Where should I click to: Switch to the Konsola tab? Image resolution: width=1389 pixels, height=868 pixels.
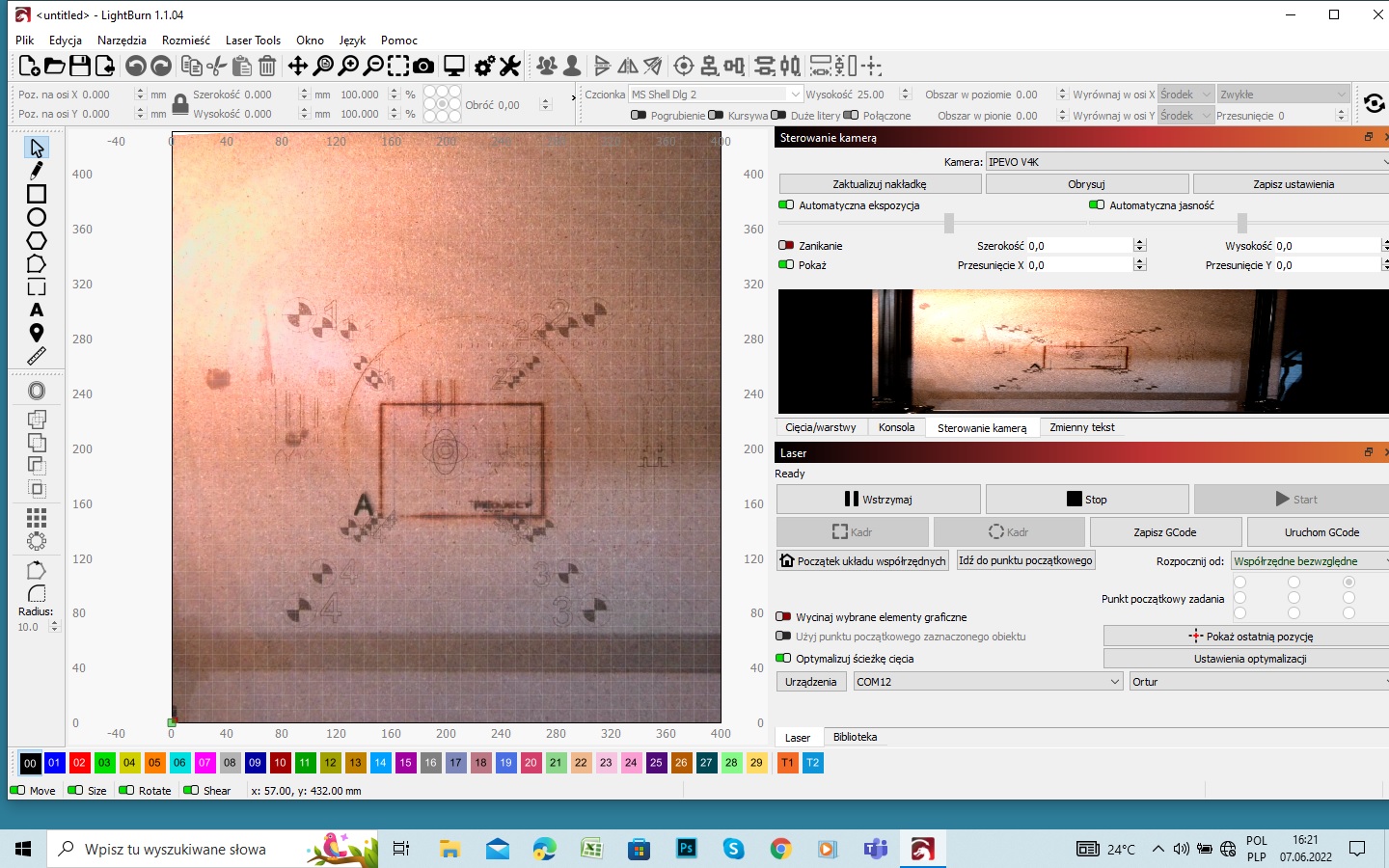pos(896,427)
